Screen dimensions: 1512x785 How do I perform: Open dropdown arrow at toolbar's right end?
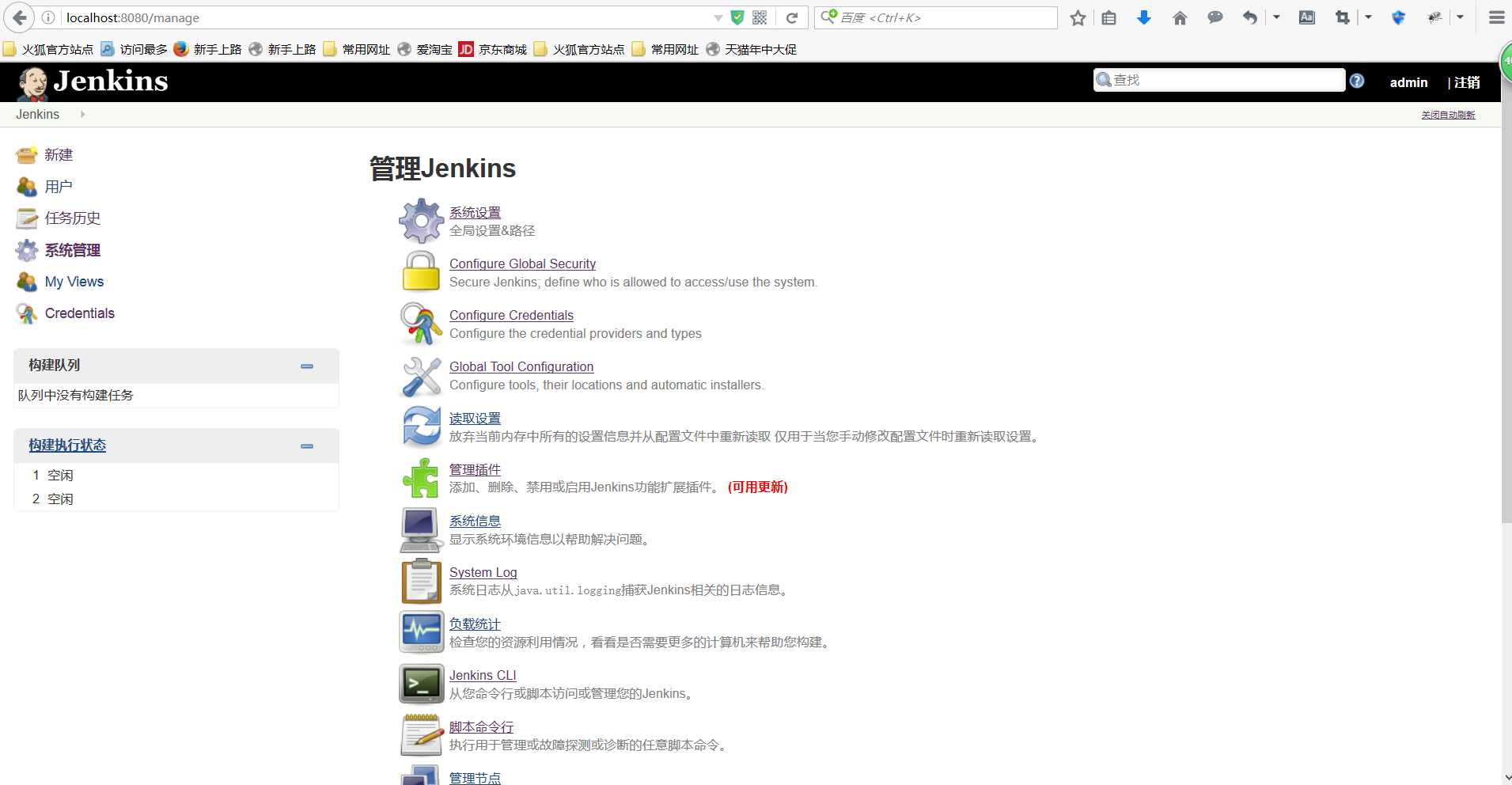pyautogui.click(x=1460, y=17)
